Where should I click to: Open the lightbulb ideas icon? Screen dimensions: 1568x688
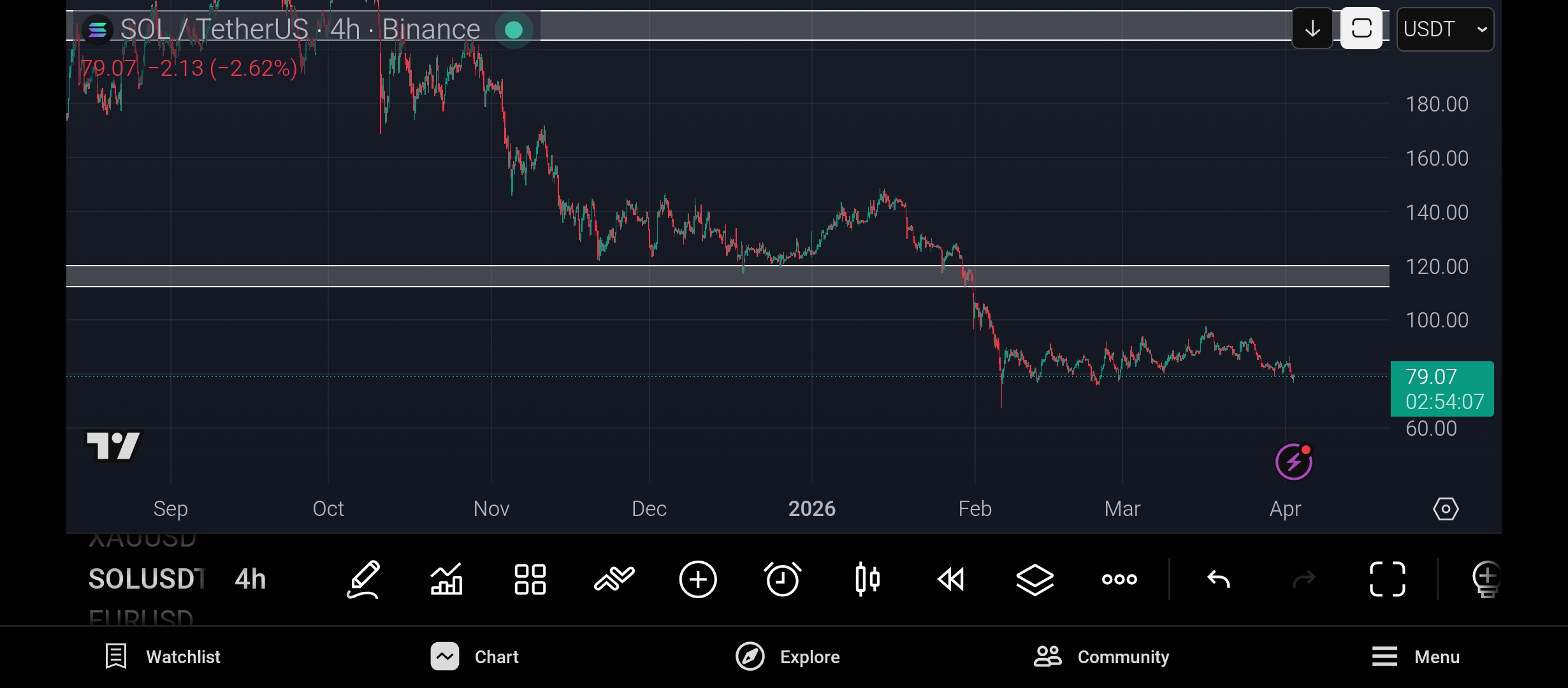[x=1486, y=579]
